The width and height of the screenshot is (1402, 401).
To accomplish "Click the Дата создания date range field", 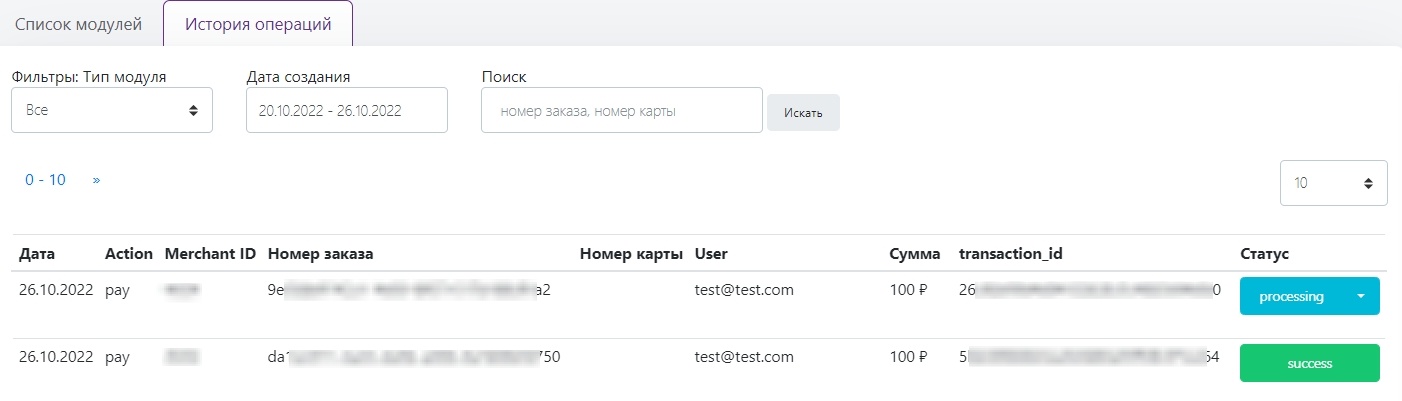I will (x=346, y=110).
